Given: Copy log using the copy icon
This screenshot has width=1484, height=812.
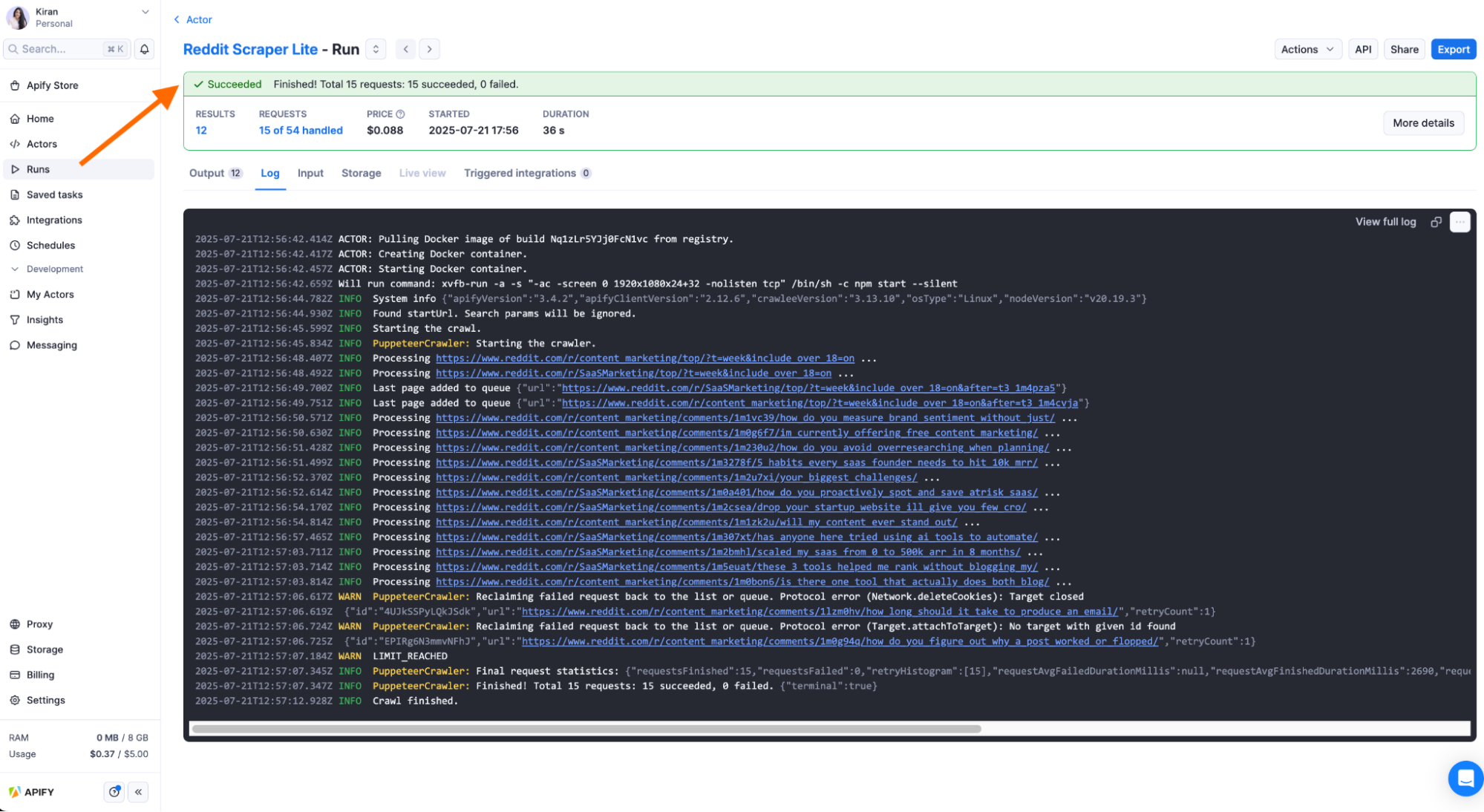Looking at the screenshot, I should pyautogui.click(x=1436, y=222).
